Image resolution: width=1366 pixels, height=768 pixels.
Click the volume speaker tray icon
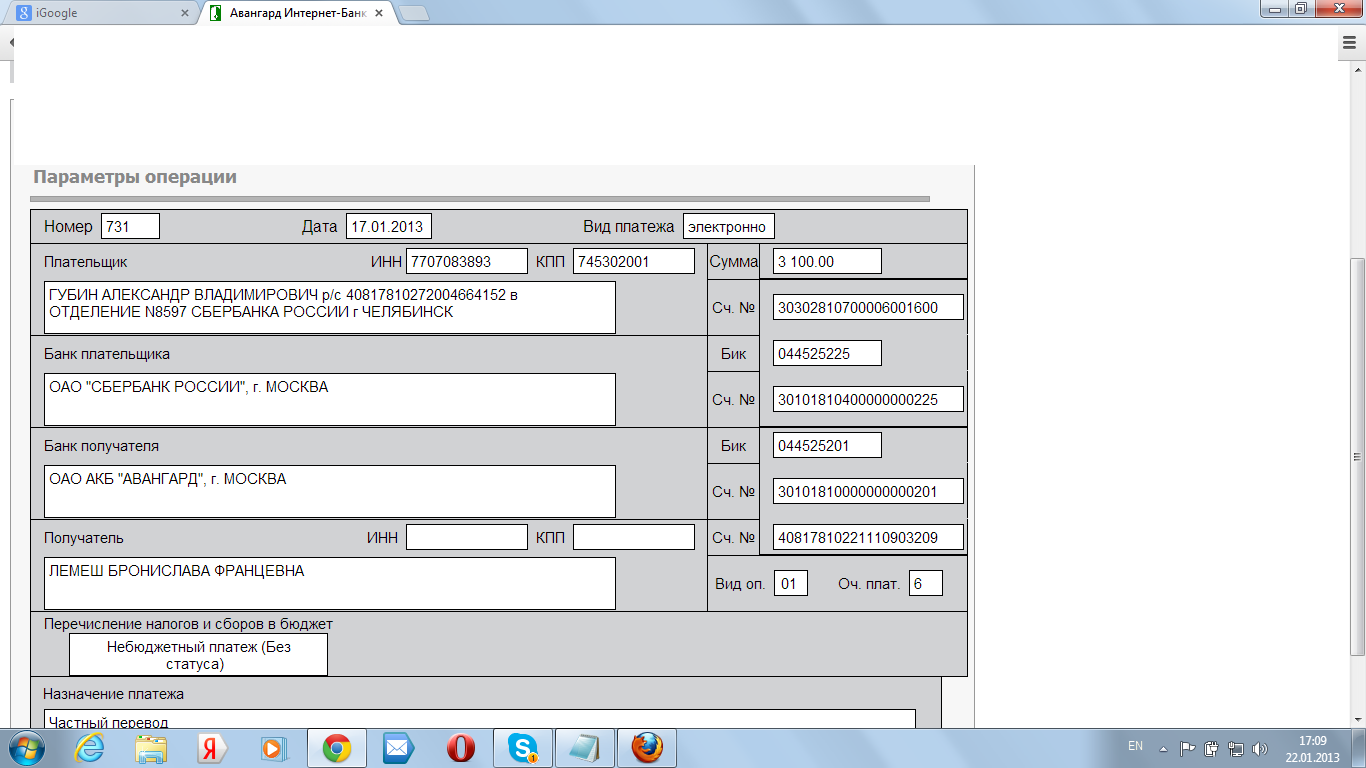(1259, 748)
